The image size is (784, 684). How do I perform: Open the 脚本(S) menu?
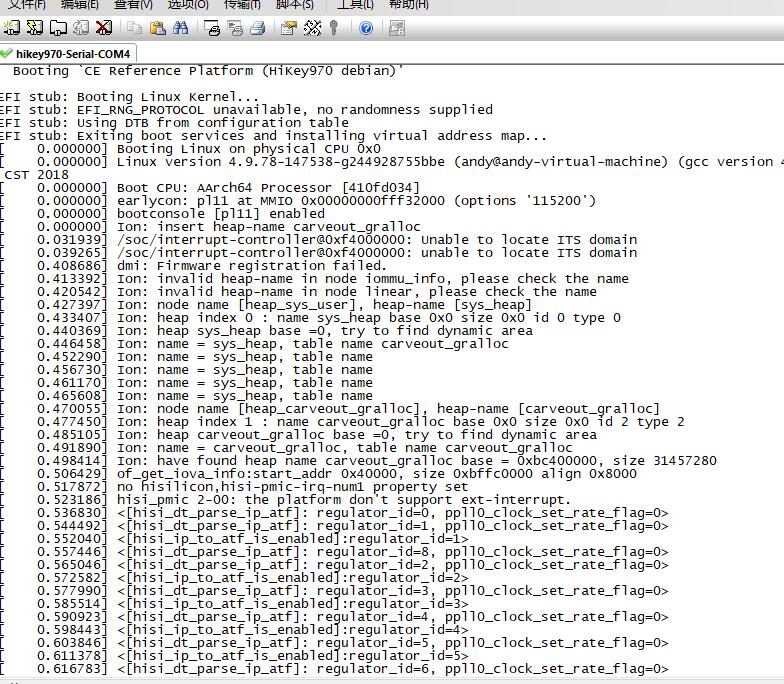click(x=294, y=5)
